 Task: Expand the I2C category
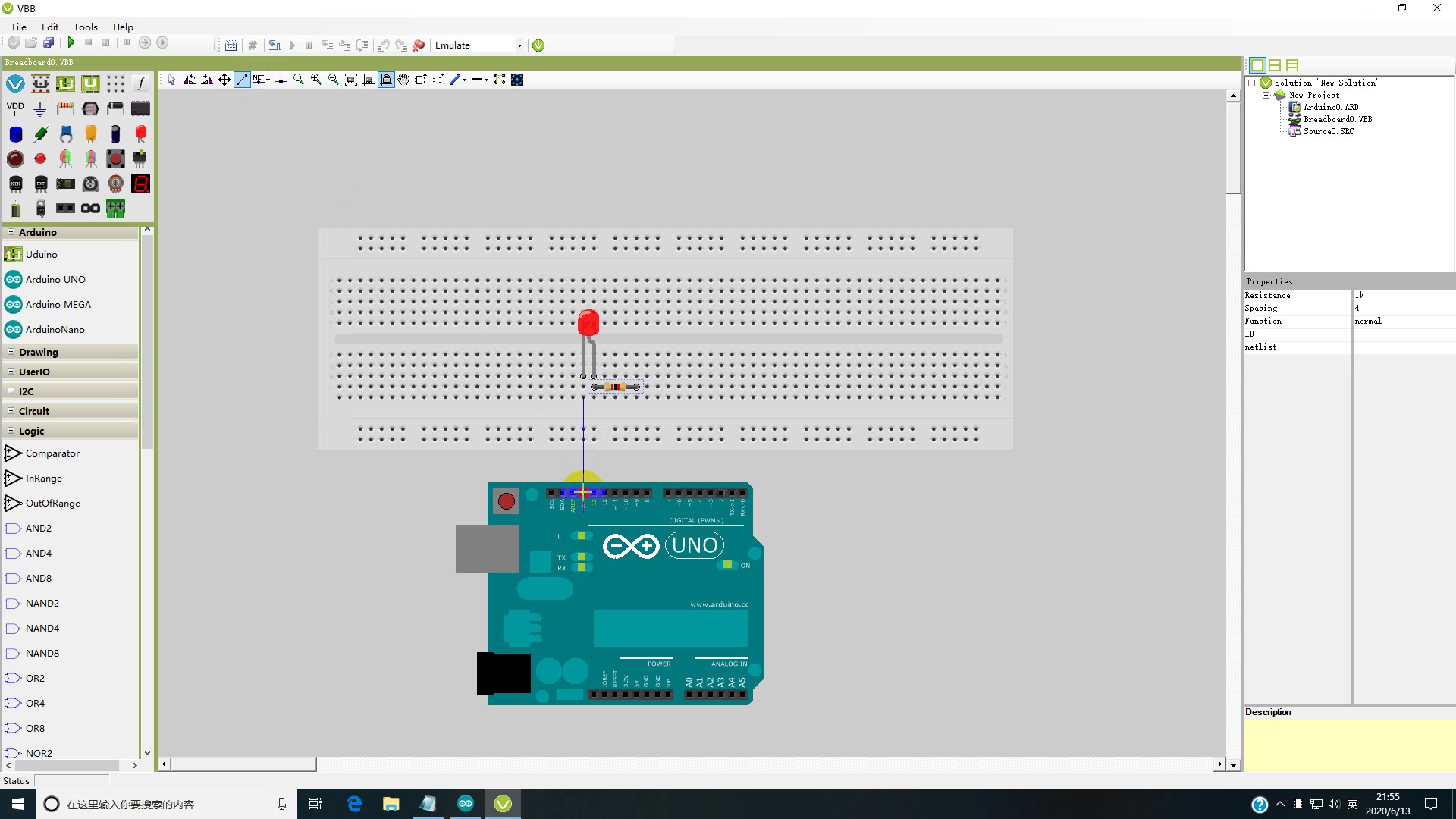coord(11,391)
